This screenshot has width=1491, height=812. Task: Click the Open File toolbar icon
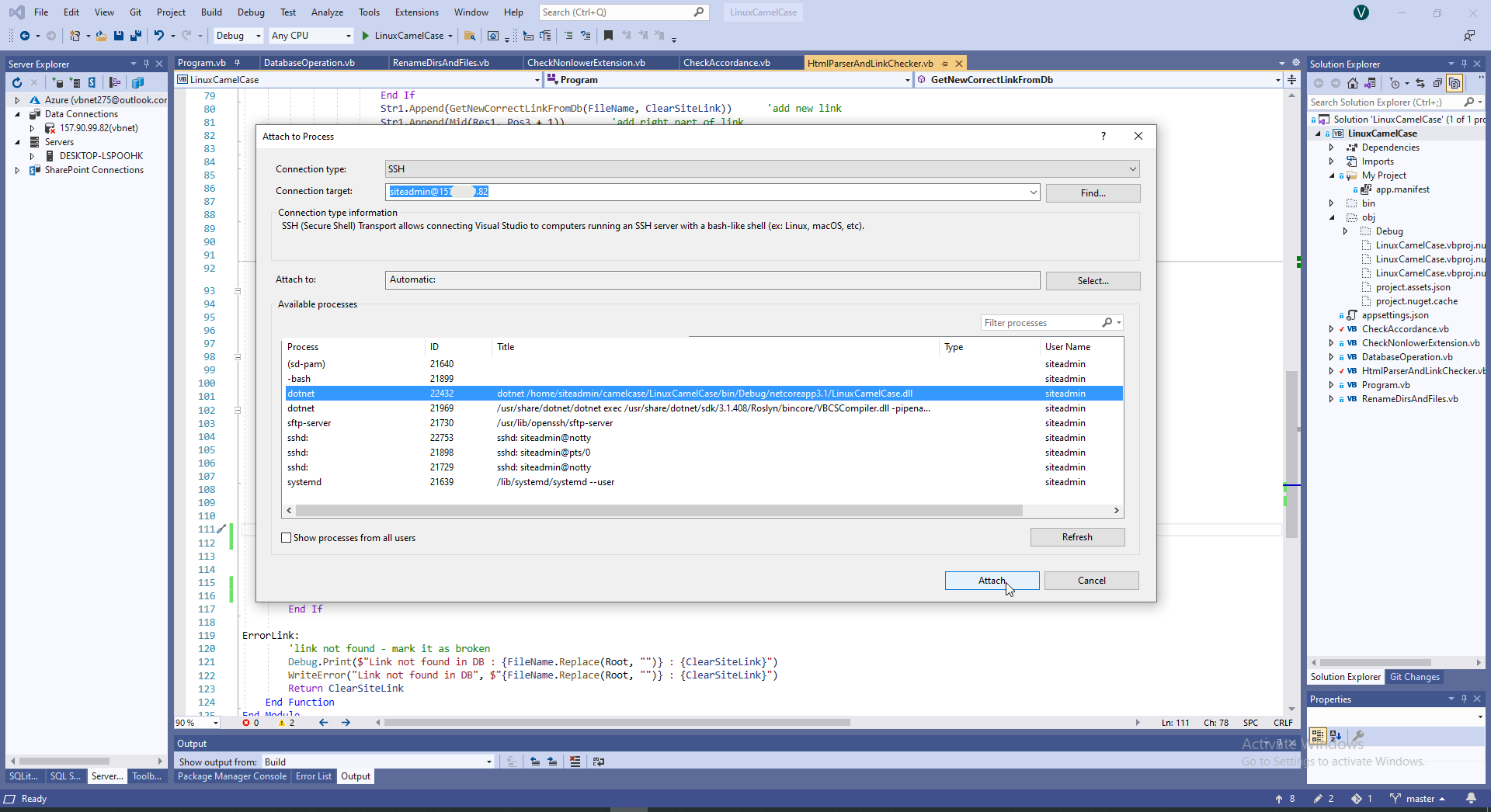pyautogui.click(x=101, y=36)
